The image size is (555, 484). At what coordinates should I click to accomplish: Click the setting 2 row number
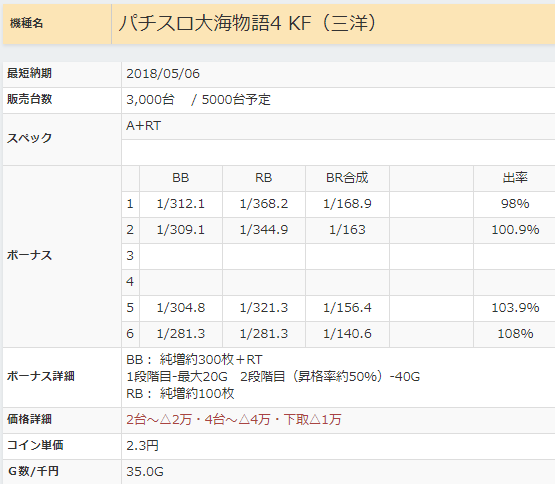point(130,230)
